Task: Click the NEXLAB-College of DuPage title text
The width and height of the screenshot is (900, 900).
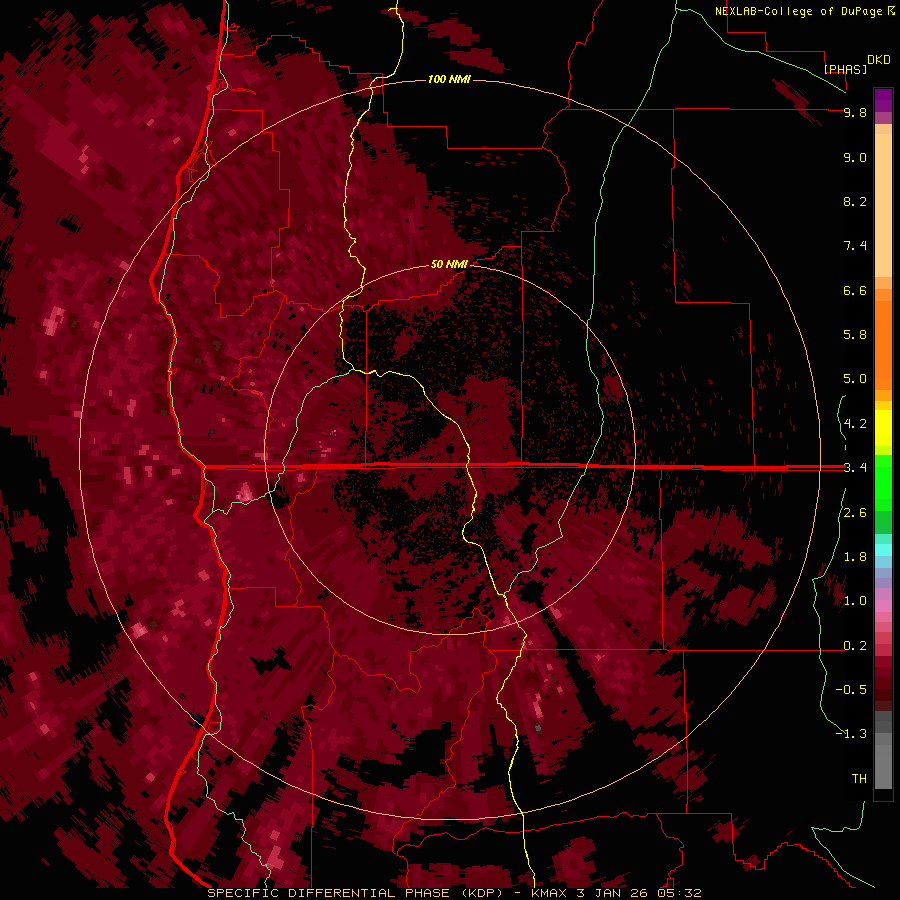Action: (798, 11)
